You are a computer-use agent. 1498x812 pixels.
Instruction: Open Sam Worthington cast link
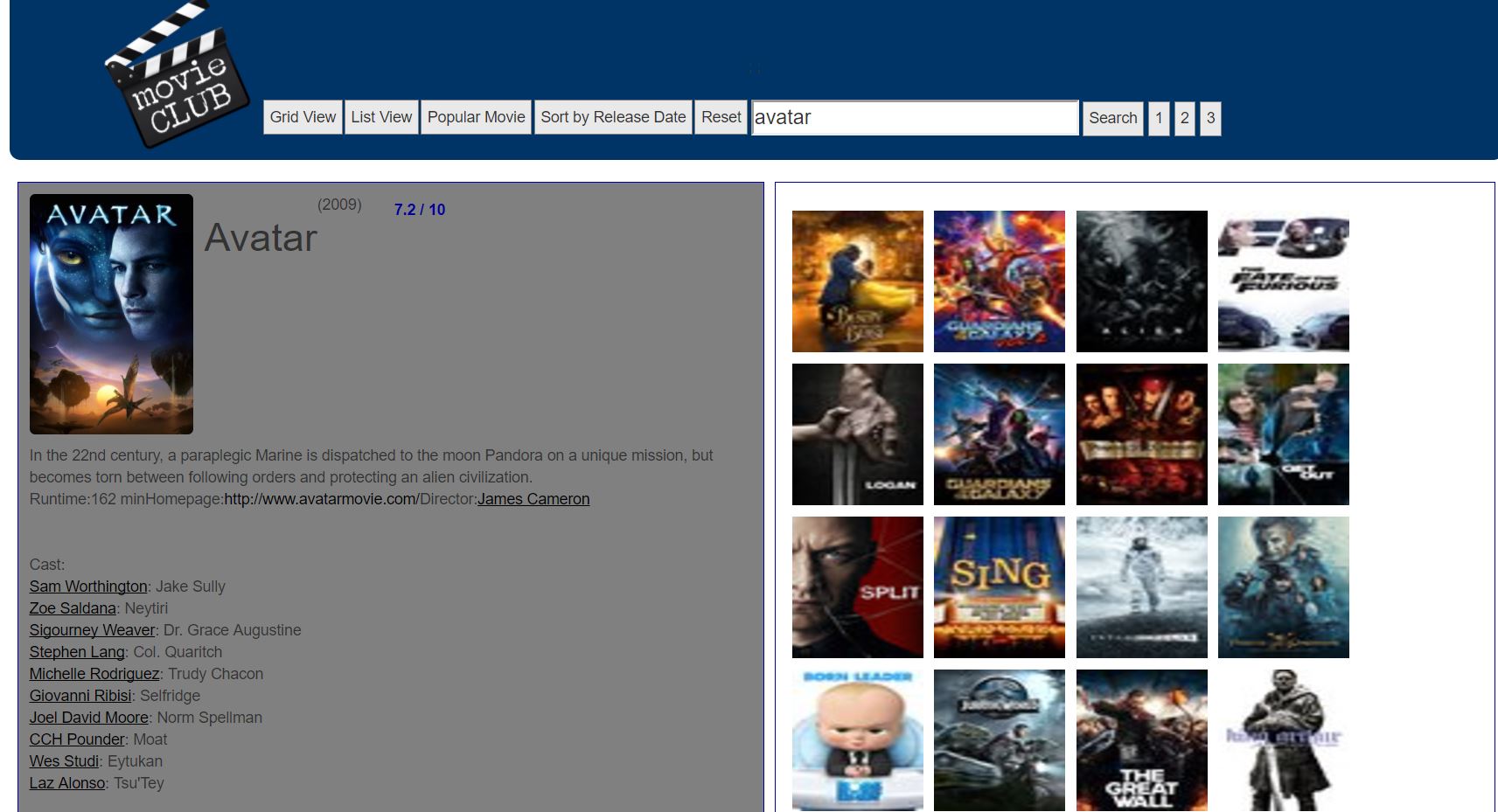(88, 586)
